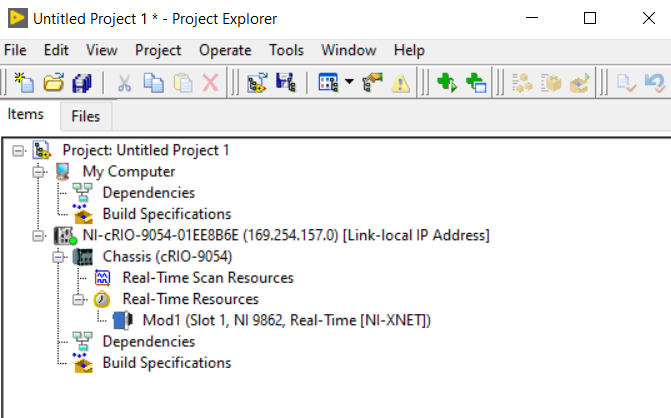671x418 pixels.
Task: Click the Open Project folder icon
Action: point(53,82)
